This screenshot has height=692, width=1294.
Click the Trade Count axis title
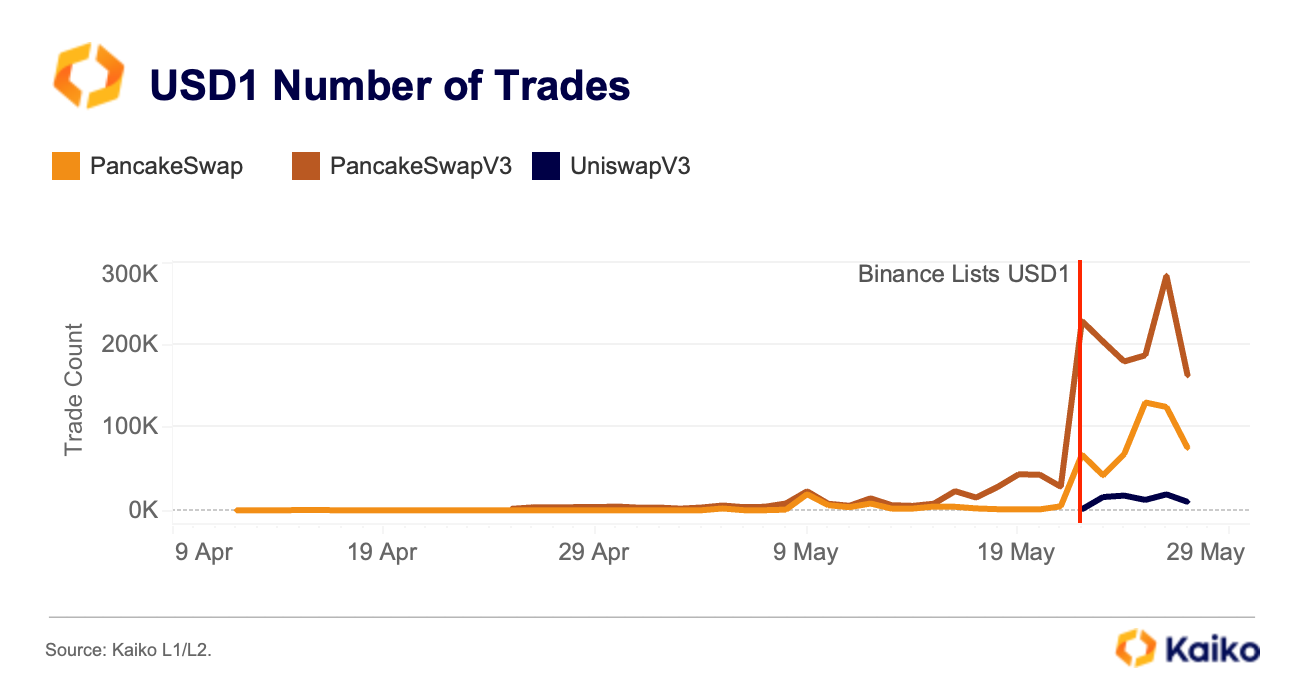74,389
